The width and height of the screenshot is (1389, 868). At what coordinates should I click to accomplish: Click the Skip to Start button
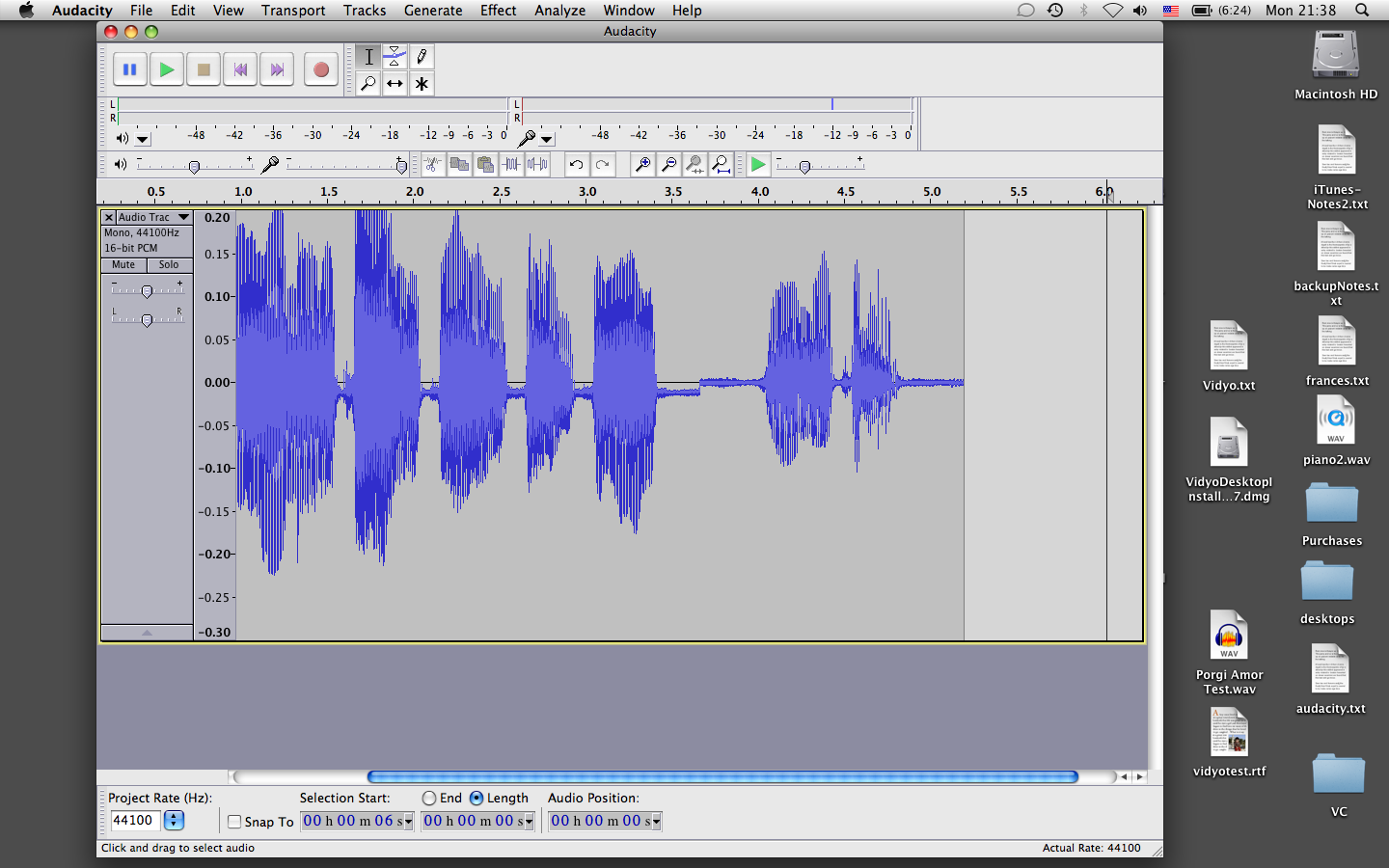[x=240, y=69]
